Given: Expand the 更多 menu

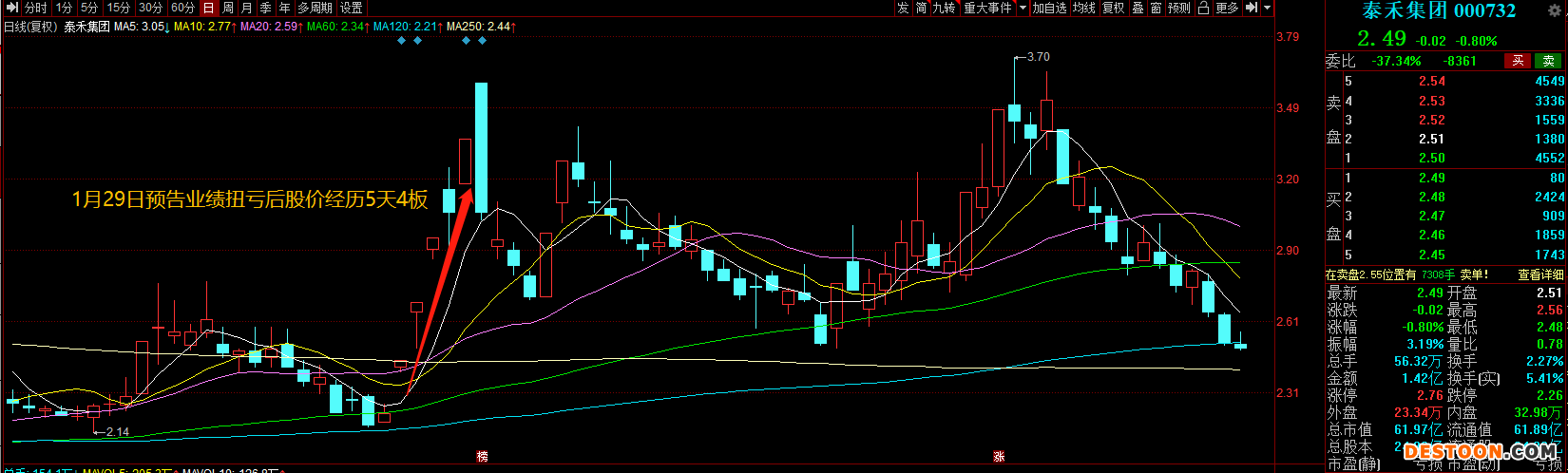Looking at the screenshot, I should [1227, 8].
